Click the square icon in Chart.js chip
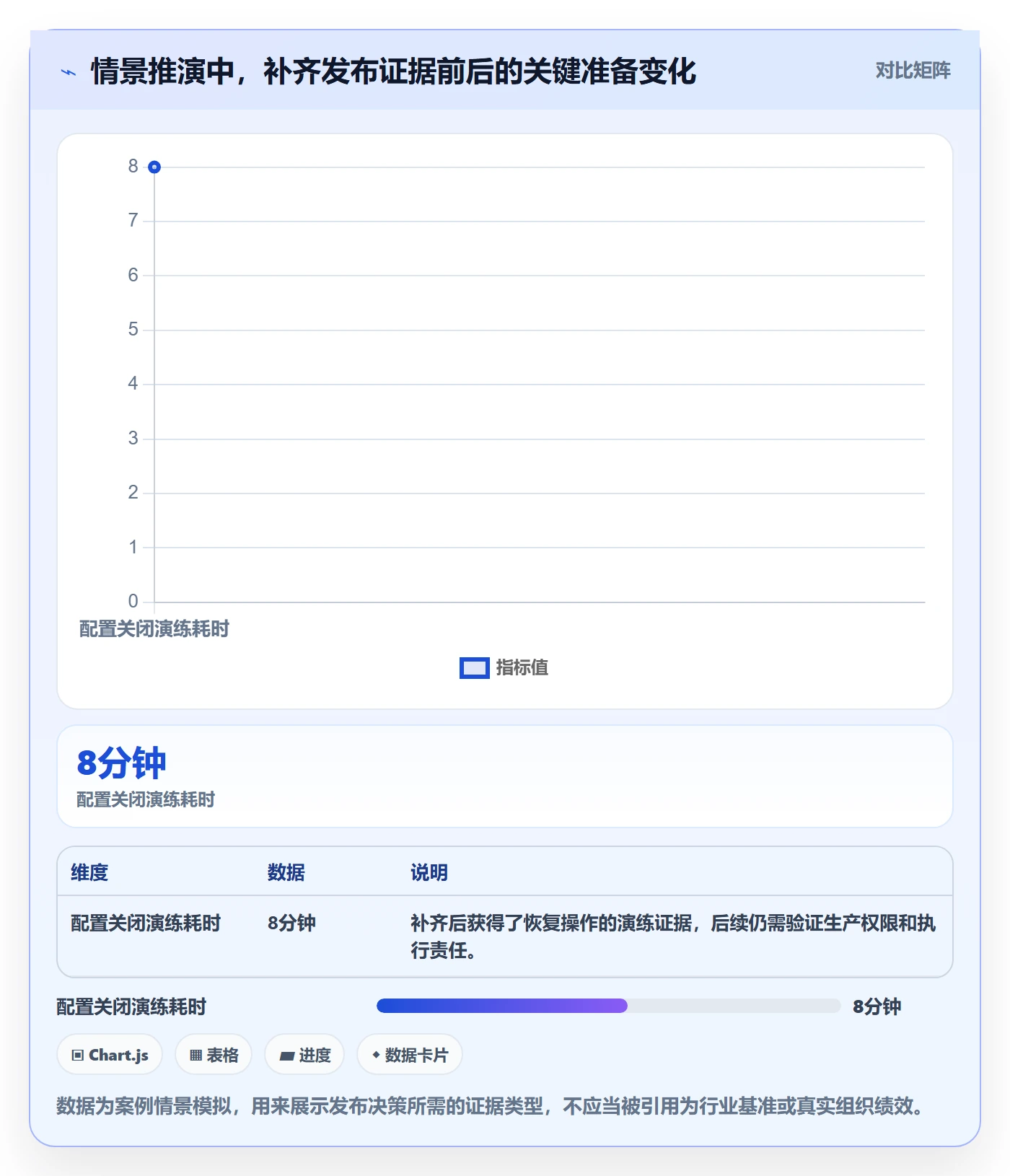Viewport: 1010px width, 1176px height. click(x=78, y=1056)
